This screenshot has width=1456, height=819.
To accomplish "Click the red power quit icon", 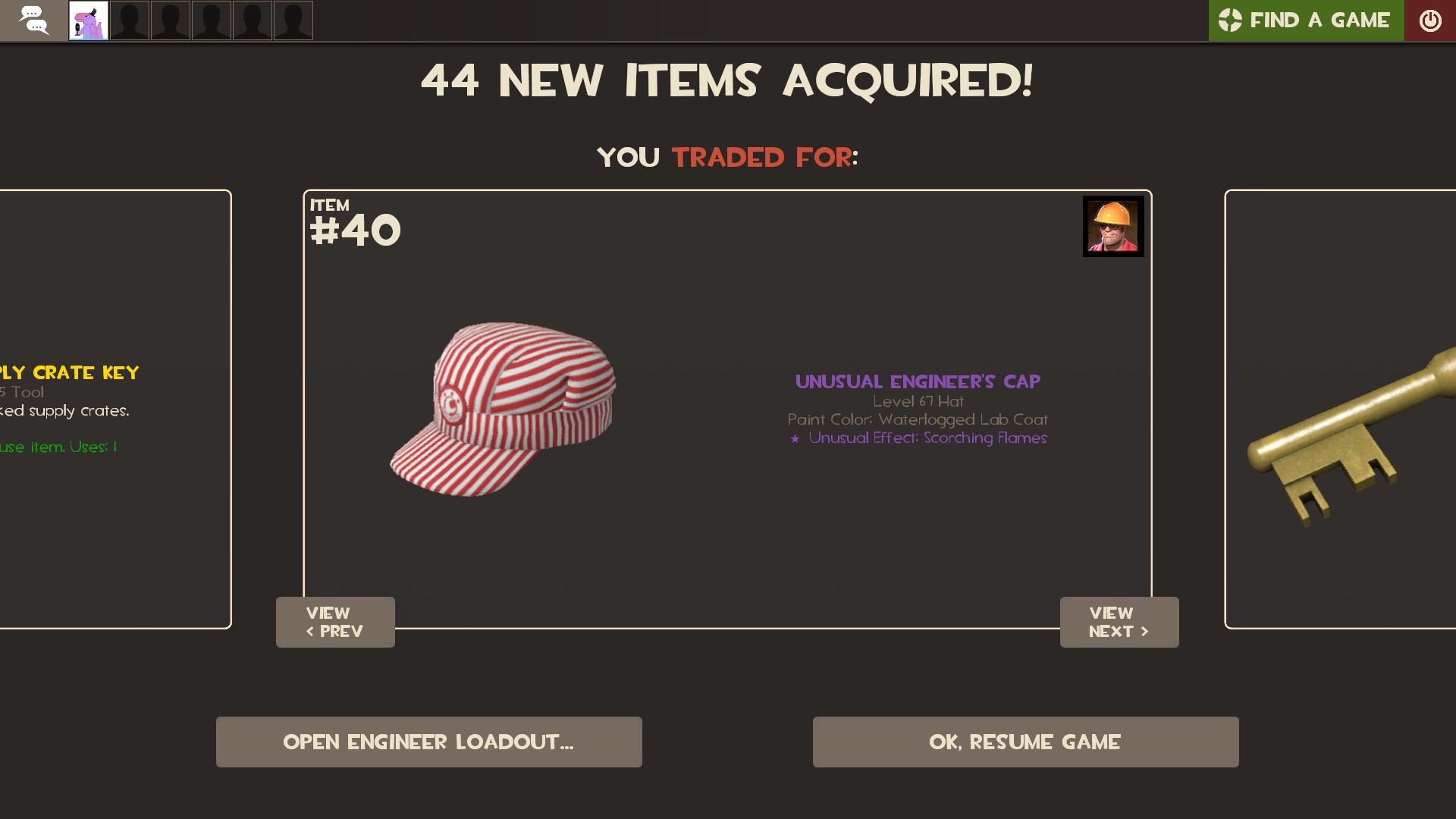I will coord(1430,20).
